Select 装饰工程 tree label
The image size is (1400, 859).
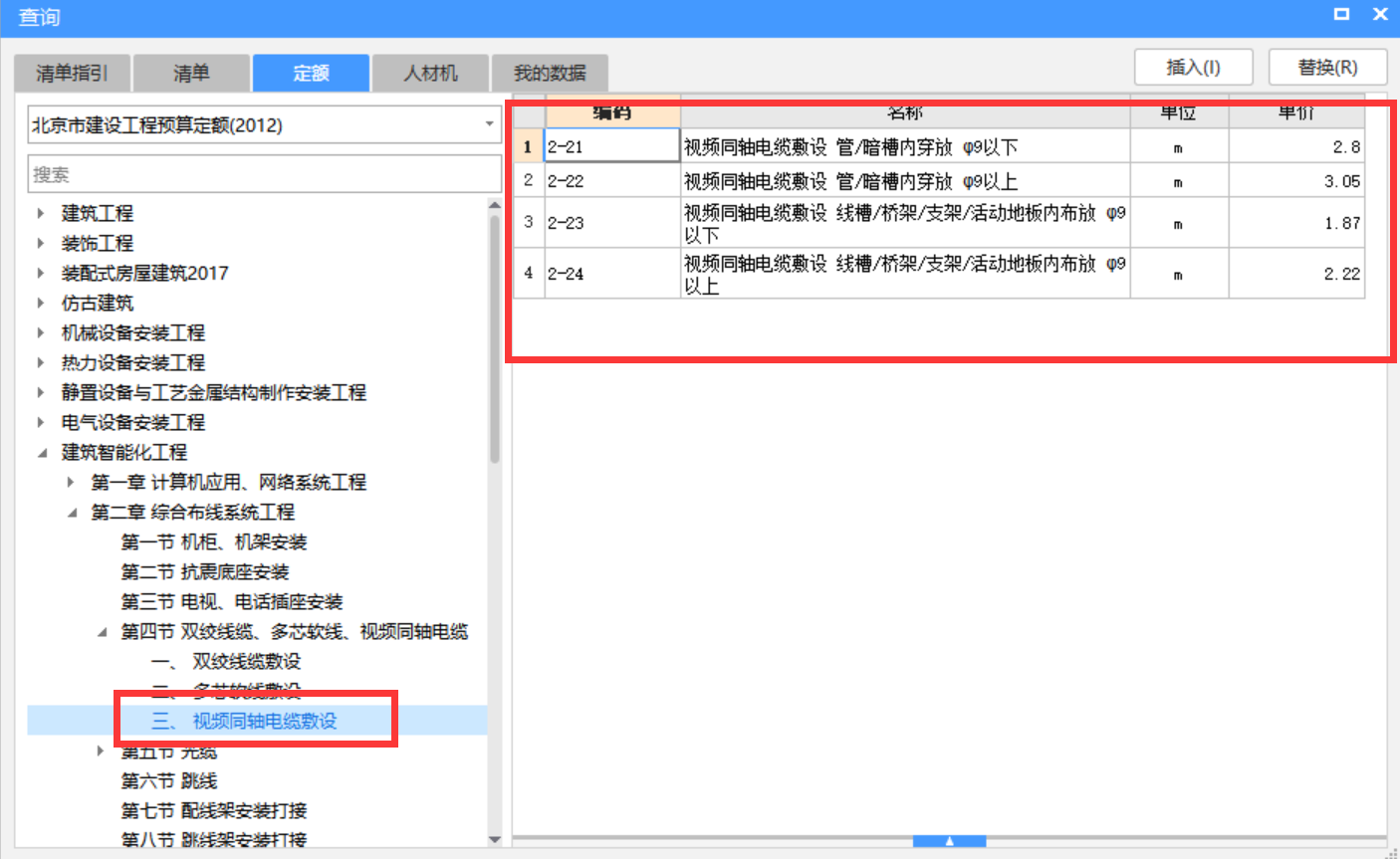[98, 243]
